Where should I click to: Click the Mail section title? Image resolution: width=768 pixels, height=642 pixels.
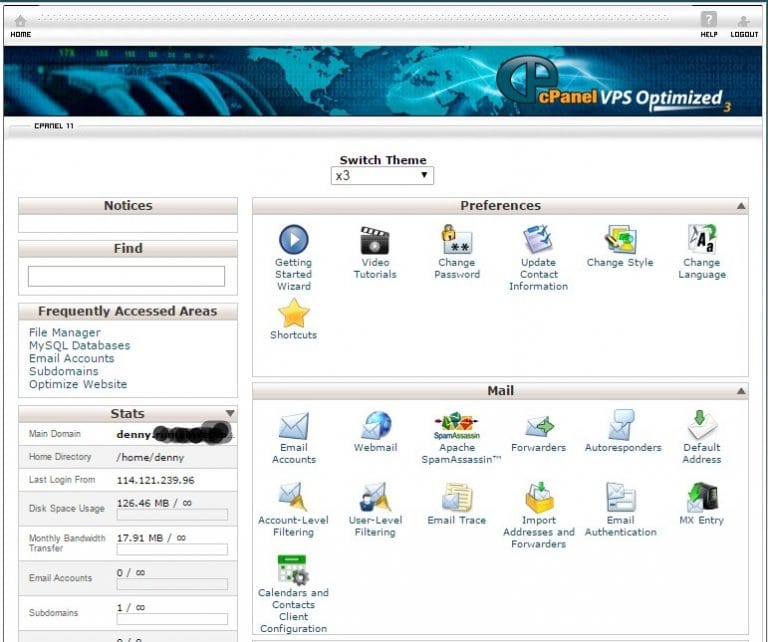click(500, 391)
